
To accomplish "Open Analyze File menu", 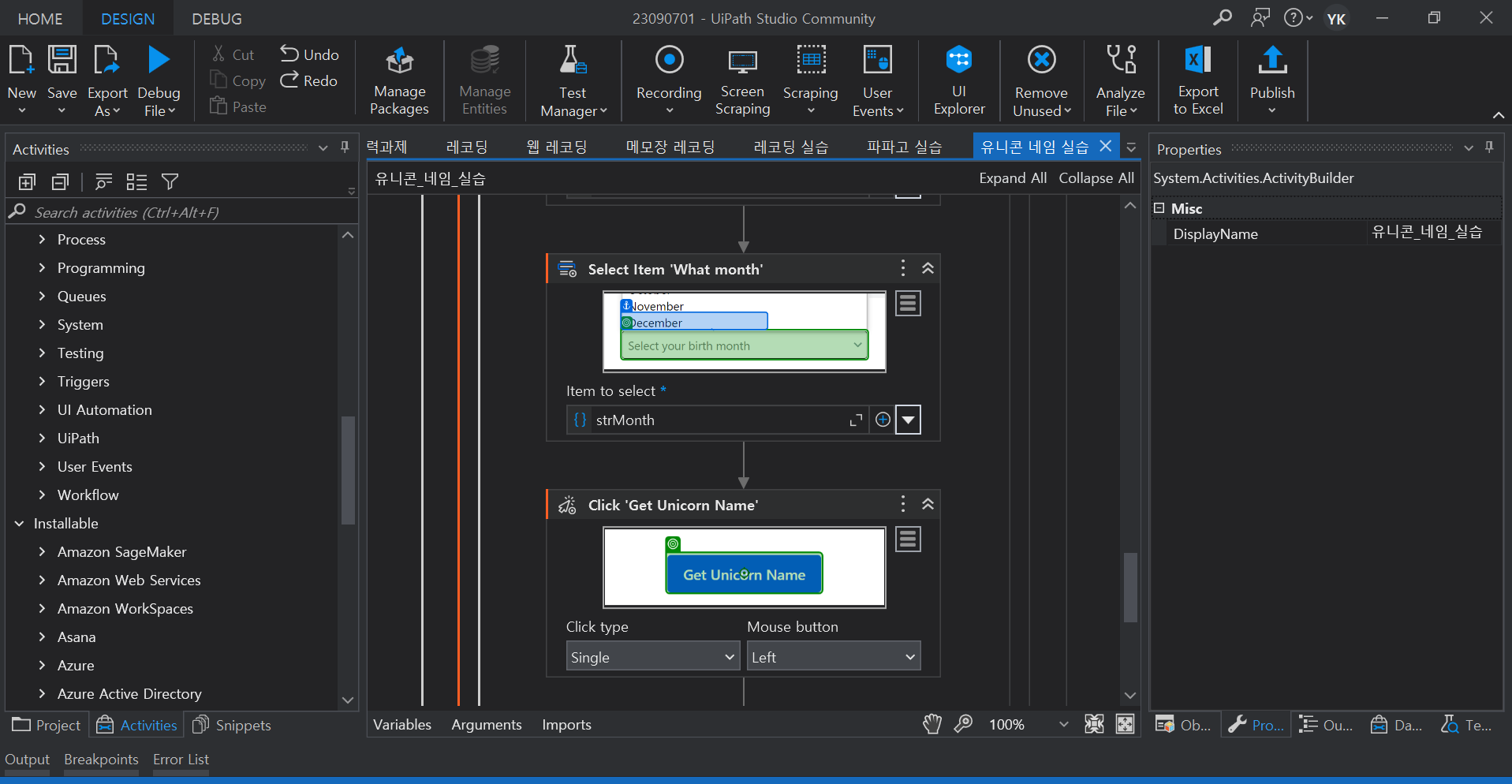I will (x=1120, y=82).
